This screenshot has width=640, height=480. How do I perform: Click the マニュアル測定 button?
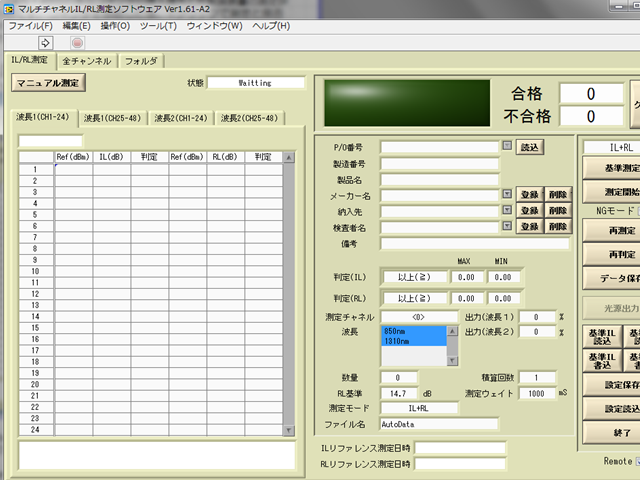(x=48, y=83)
